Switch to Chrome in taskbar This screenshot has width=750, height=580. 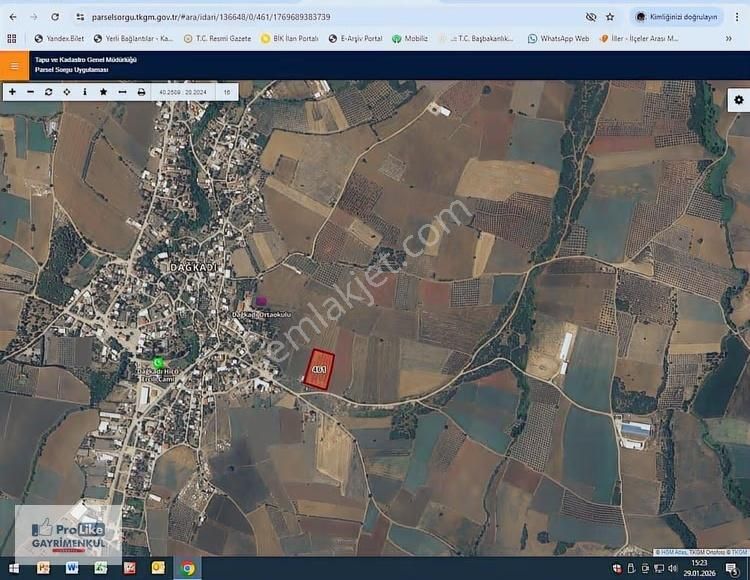click(x=188, y=568)
